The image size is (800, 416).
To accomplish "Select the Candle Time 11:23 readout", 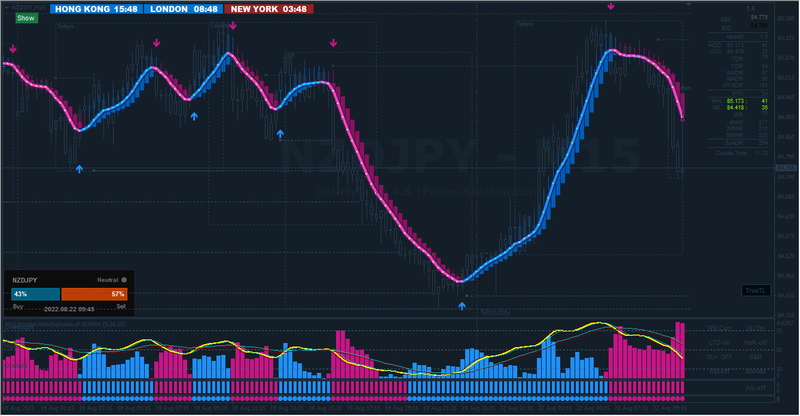I will point(741,153).
